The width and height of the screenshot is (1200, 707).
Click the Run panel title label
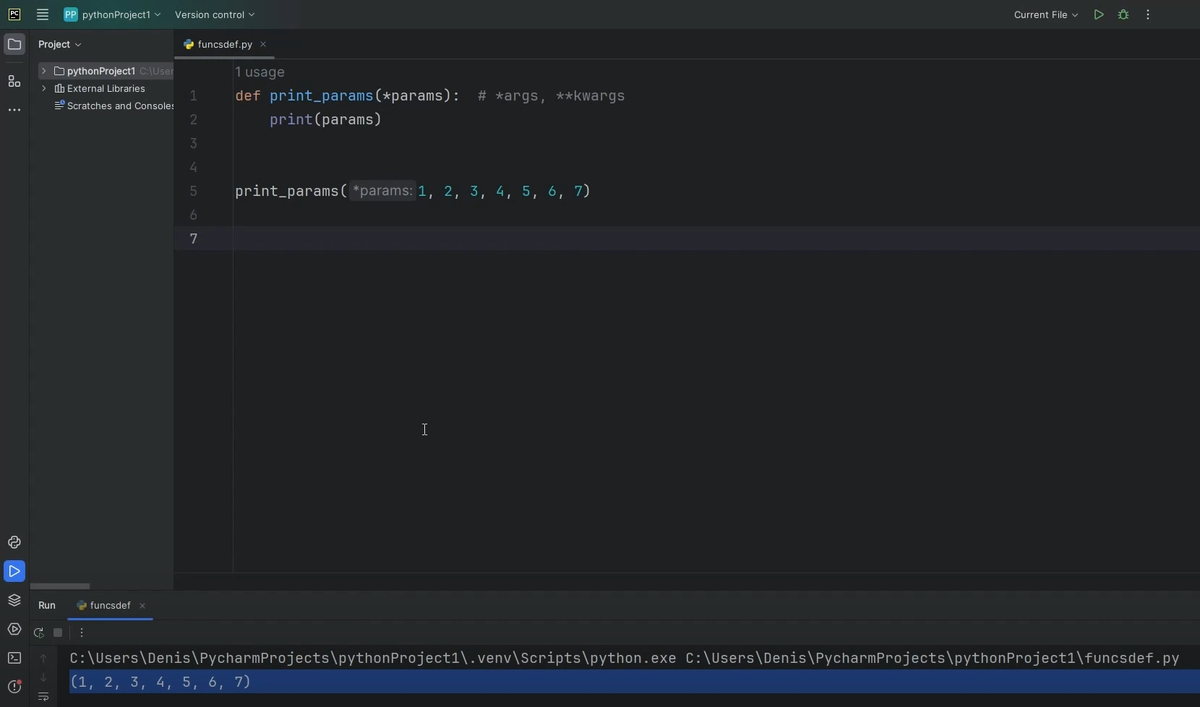(x=47, y=605)
